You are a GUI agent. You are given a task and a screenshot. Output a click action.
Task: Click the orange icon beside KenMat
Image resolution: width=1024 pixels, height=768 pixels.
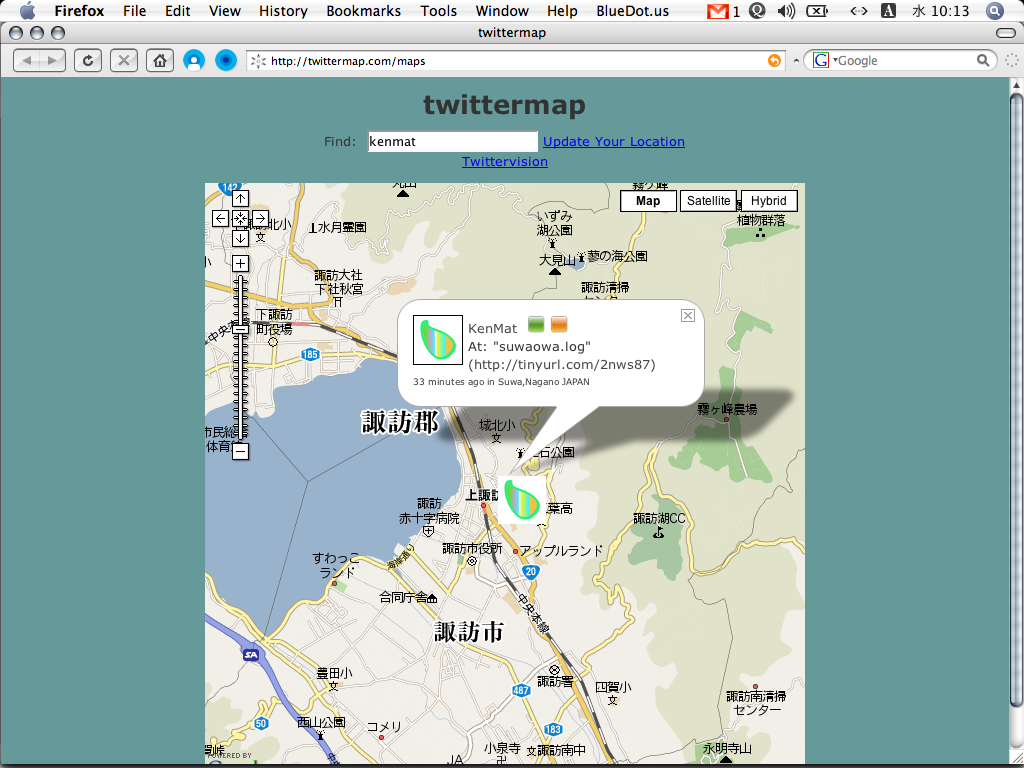[x=559, y=324]
